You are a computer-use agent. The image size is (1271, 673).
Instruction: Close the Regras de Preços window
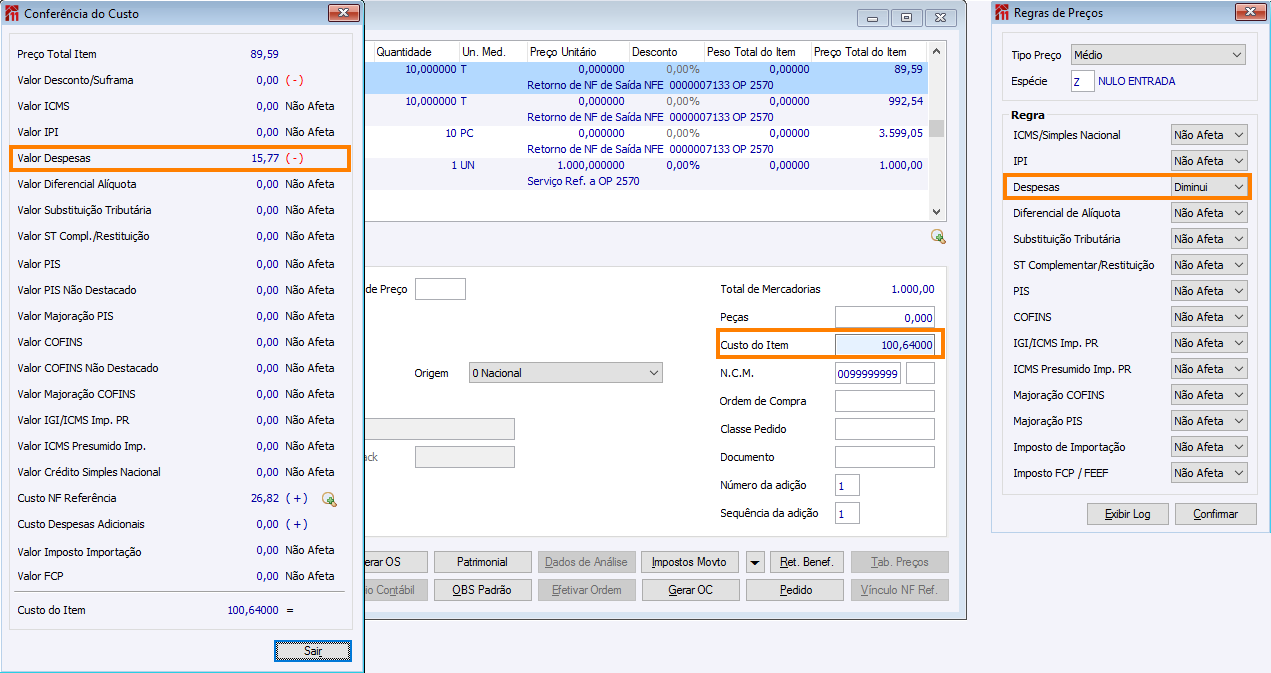tap(1249, 13)
